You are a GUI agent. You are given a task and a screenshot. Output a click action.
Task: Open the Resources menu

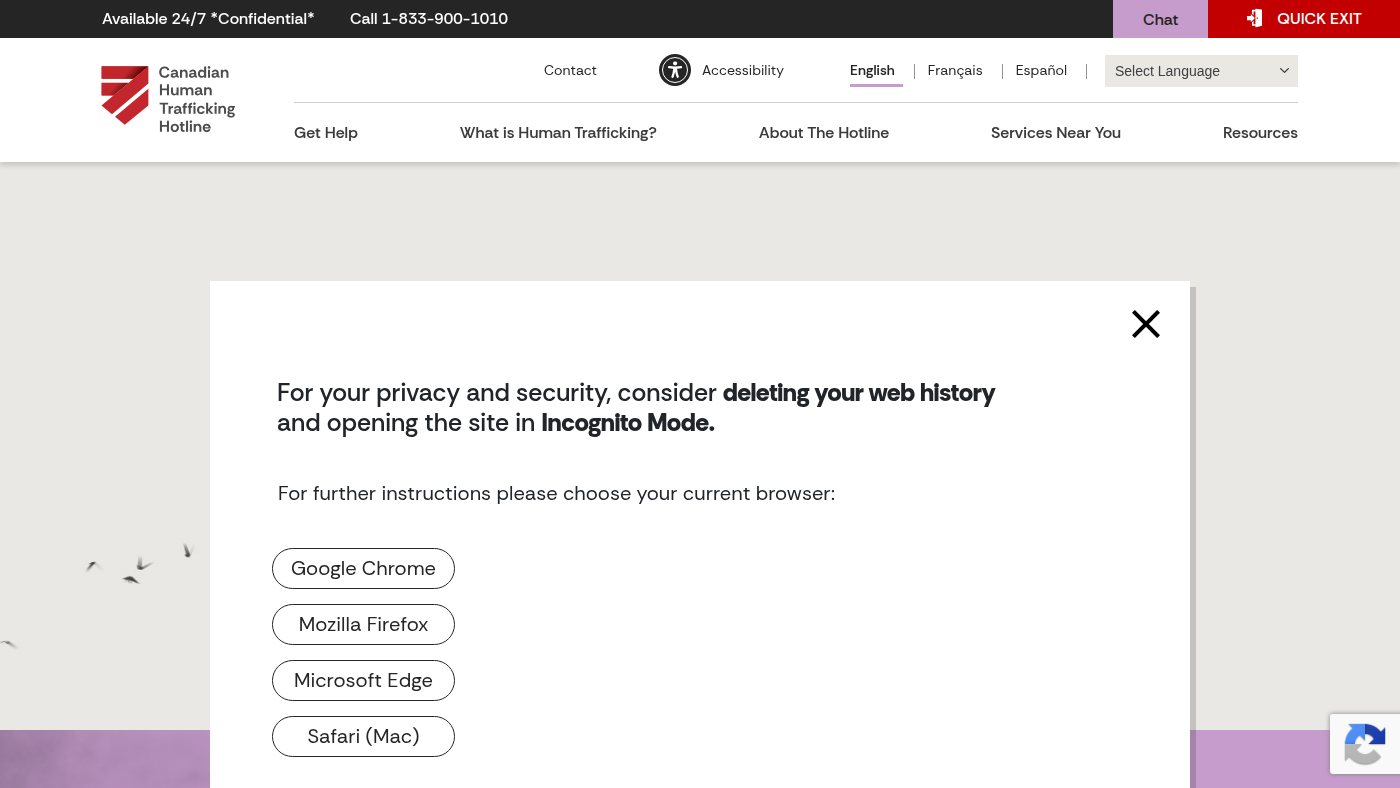click(x=1260, y=132)
